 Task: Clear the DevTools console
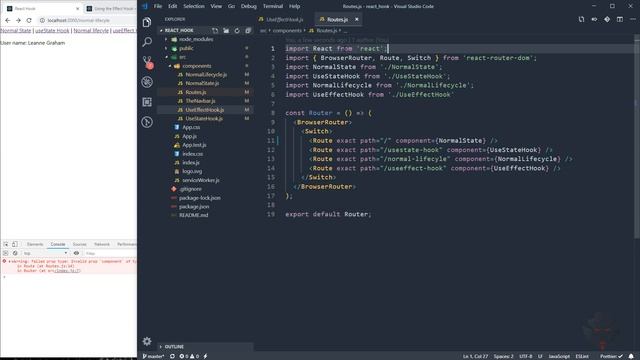click(15, 253)
